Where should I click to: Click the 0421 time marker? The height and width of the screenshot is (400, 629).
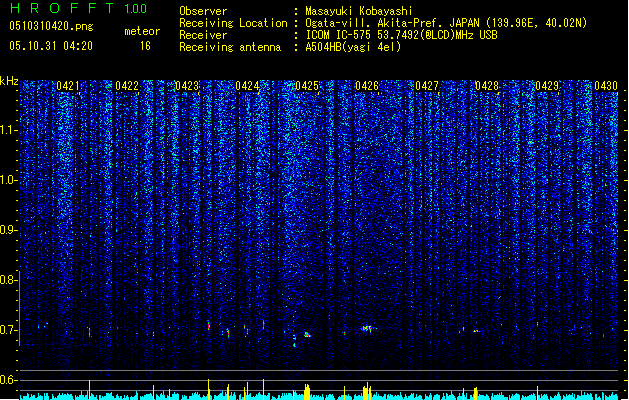[x=68, y=86]
